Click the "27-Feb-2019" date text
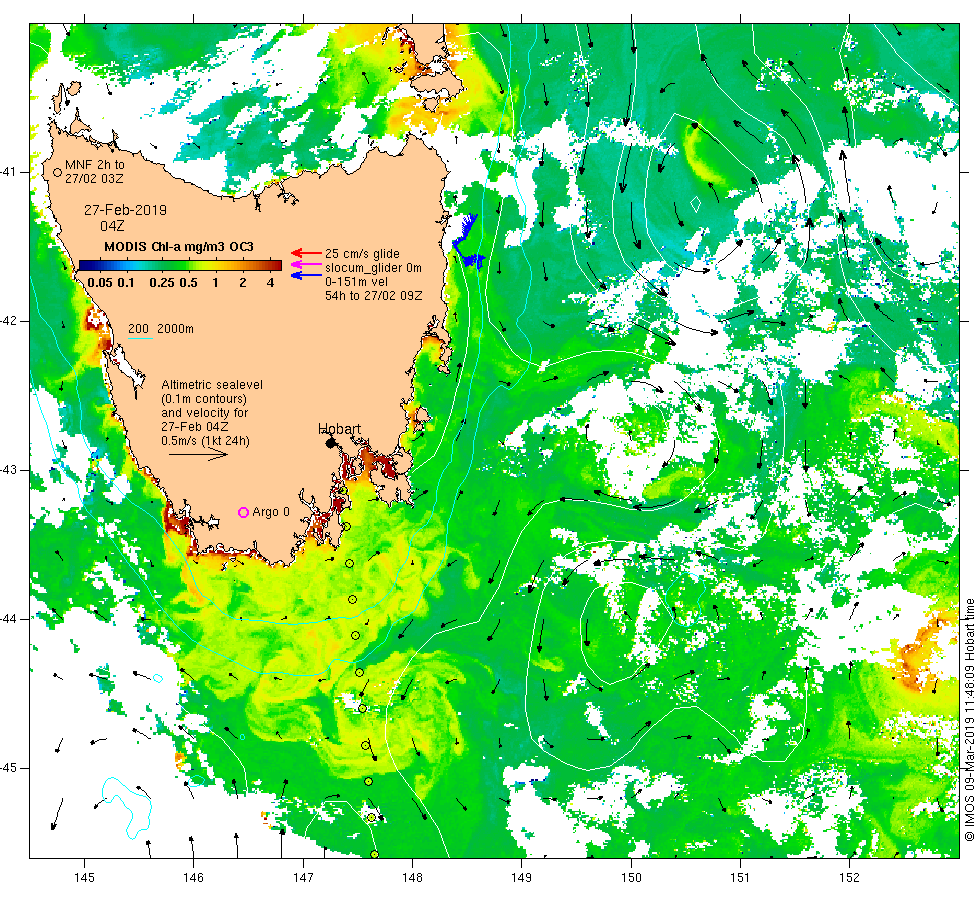This screenshot has width=980, height=900. [x=126, y=210]
